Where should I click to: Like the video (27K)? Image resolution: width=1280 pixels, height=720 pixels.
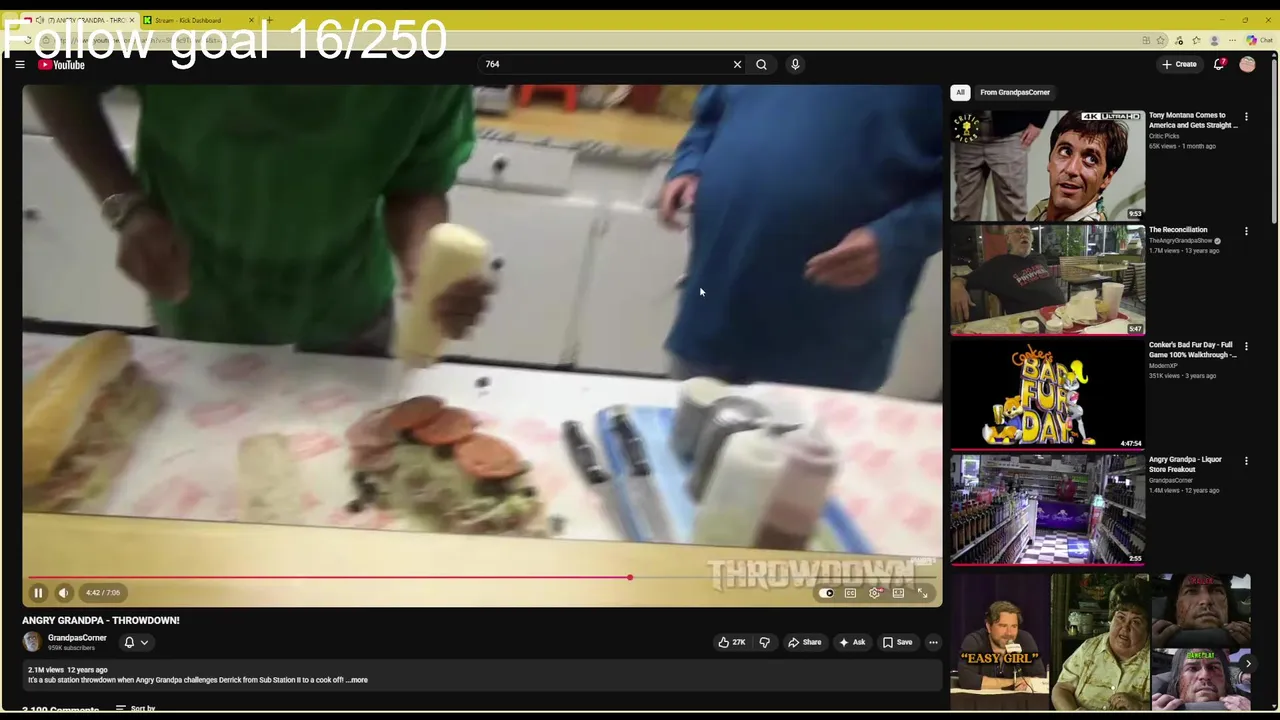[x=732, y=642]
